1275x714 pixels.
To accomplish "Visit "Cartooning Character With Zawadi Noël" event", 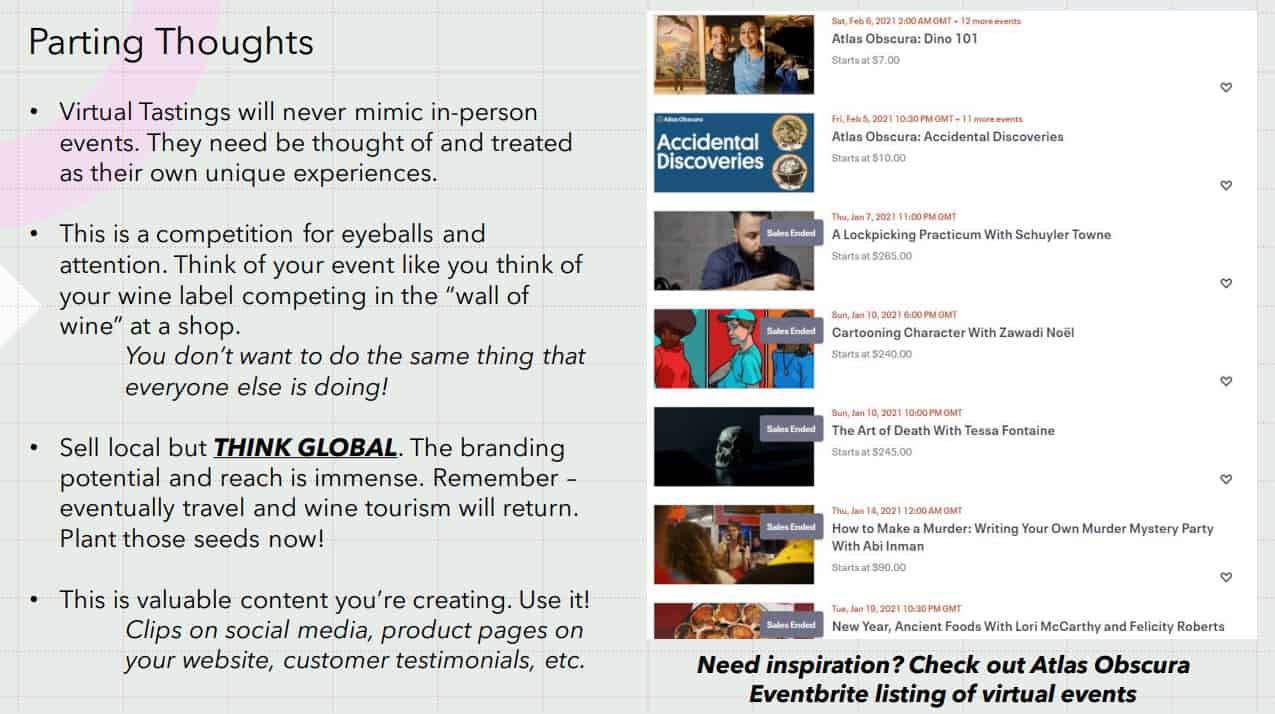I will tap(953, 333).
